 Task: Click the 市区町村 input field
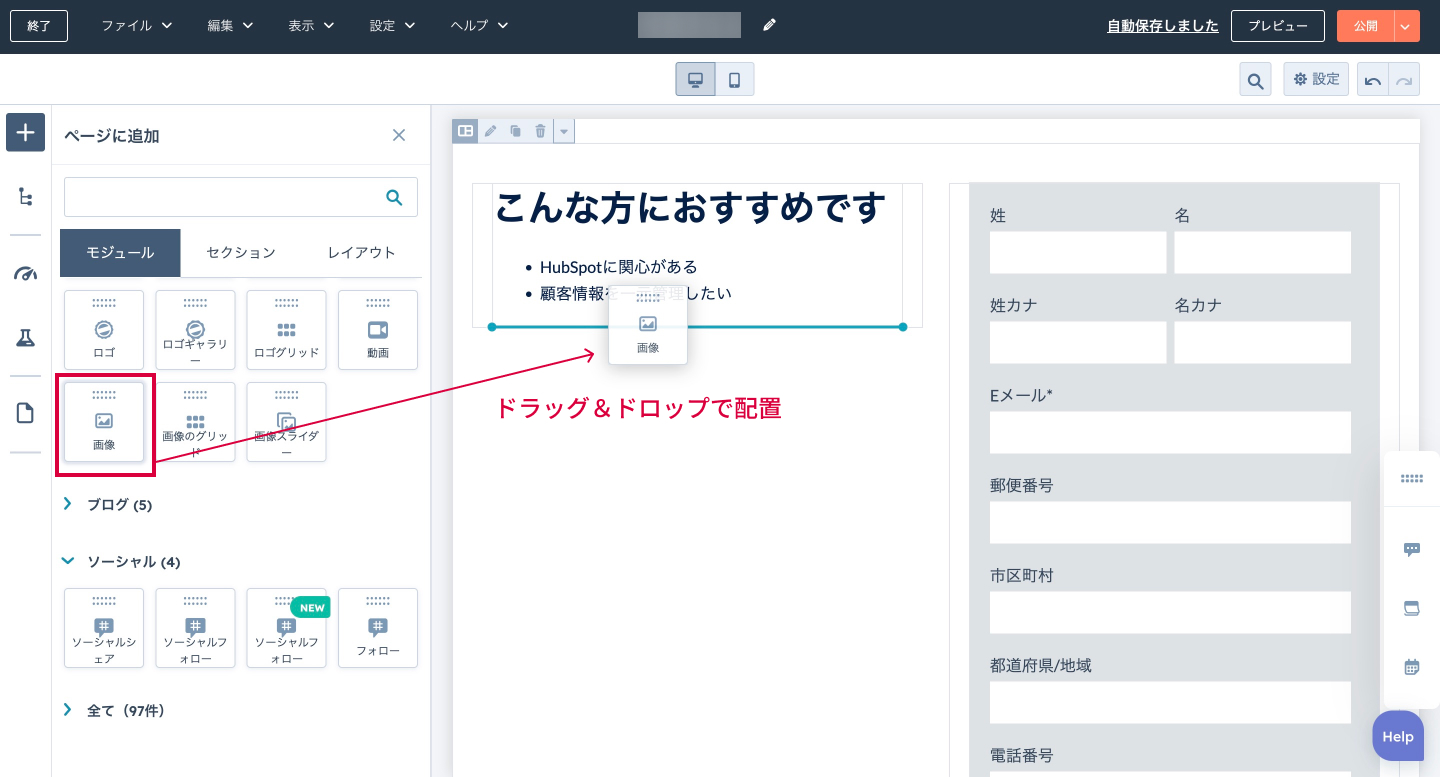[1171, 612]
